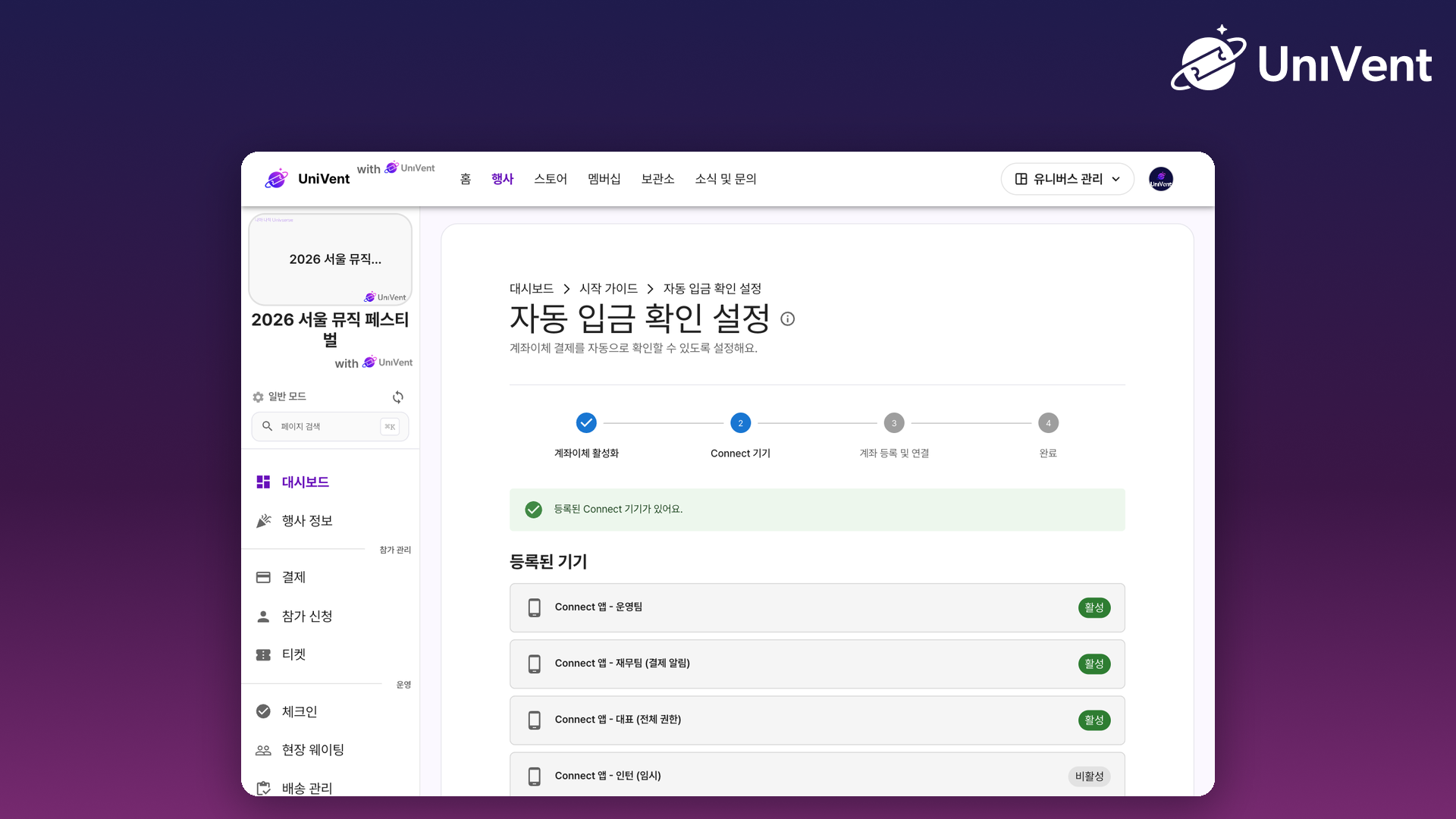Open the 홈 menu item
Image resolution: width=1456 pixels, height=819 pixels.
pyautogui.click(x=466, y=179)
